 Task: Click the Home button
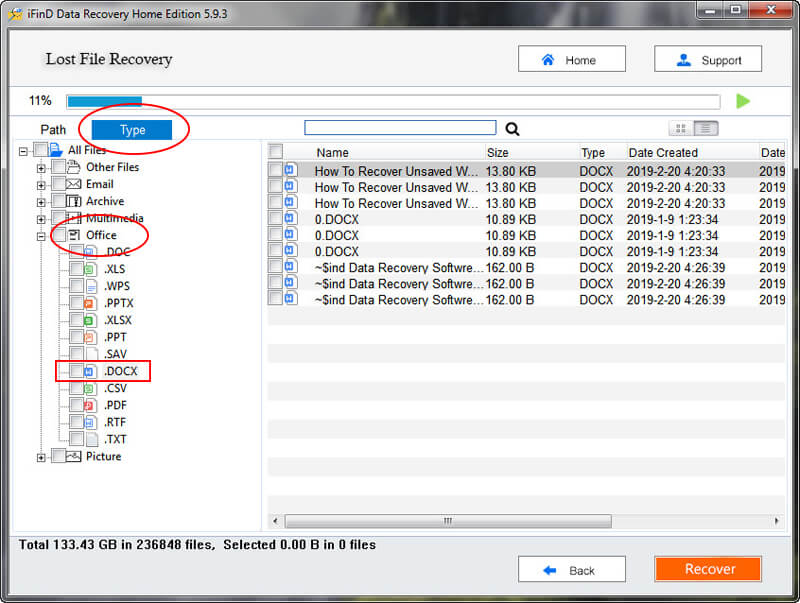(571, 59)
